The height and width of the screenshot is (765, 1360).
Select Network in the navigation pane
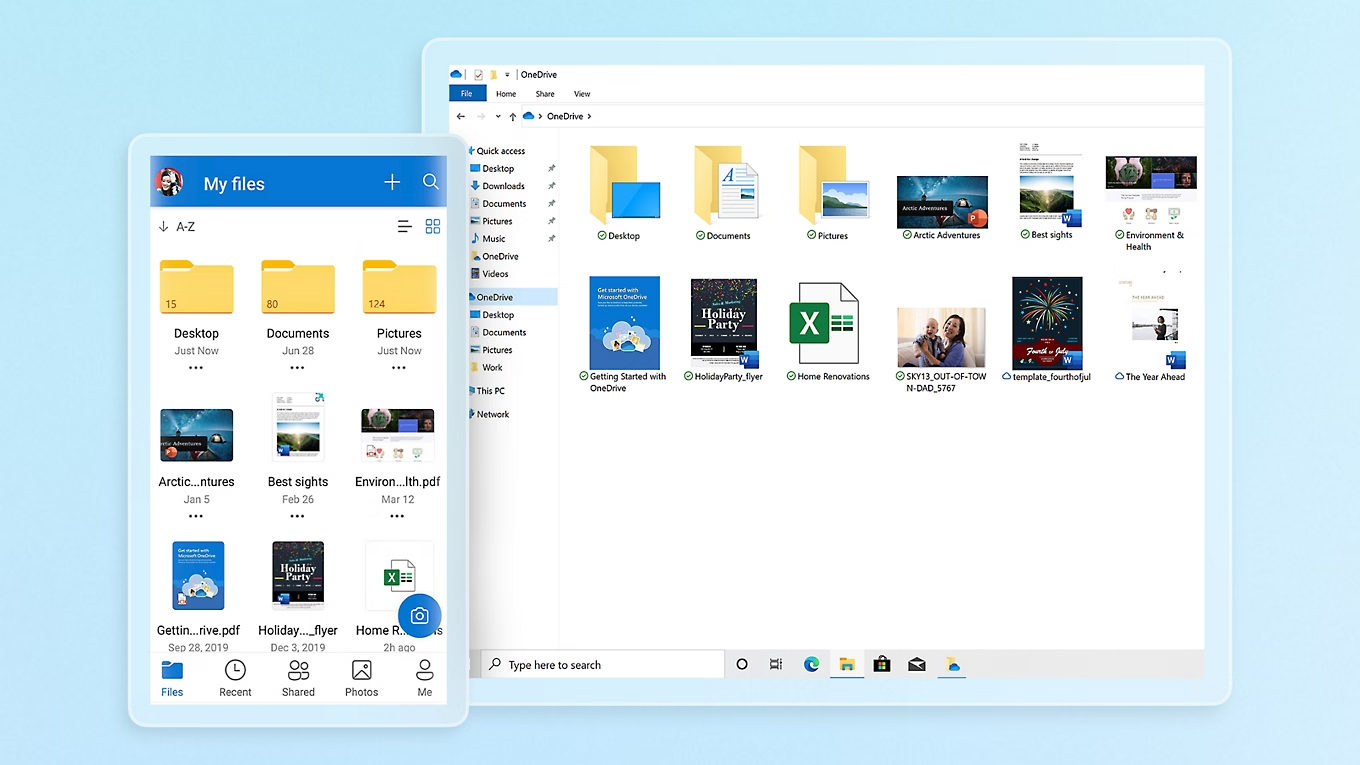tap(494, 414)
